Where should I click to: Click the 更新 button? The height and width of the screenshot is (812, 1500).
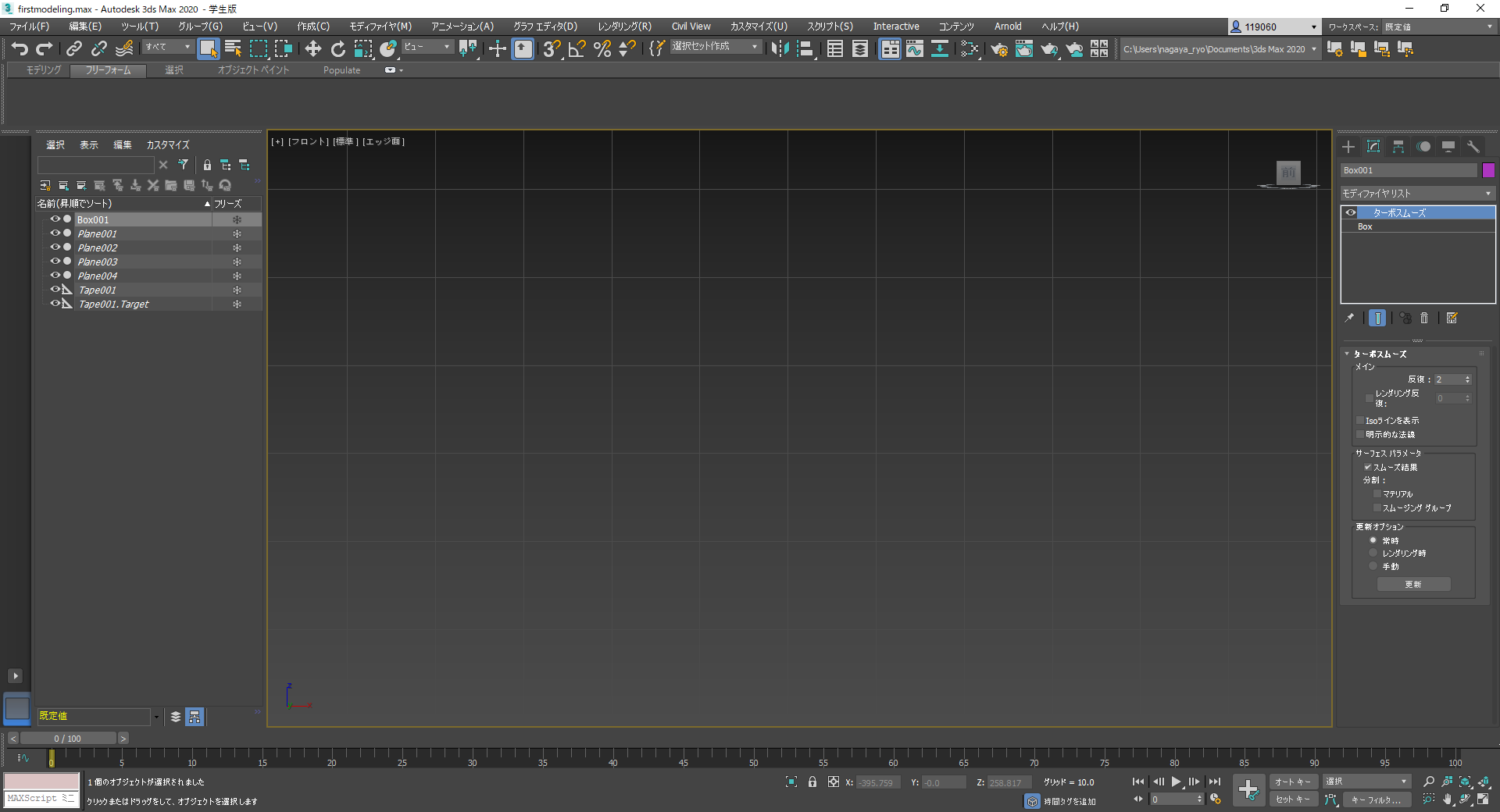tap(1413, 585)
